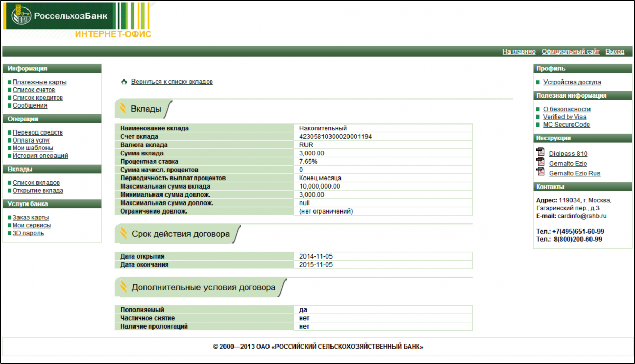635x364 pixels.
Task: Click the 'ИНТЕРНЕТ-ОФИС' header caption
Action: pos(113,34)
